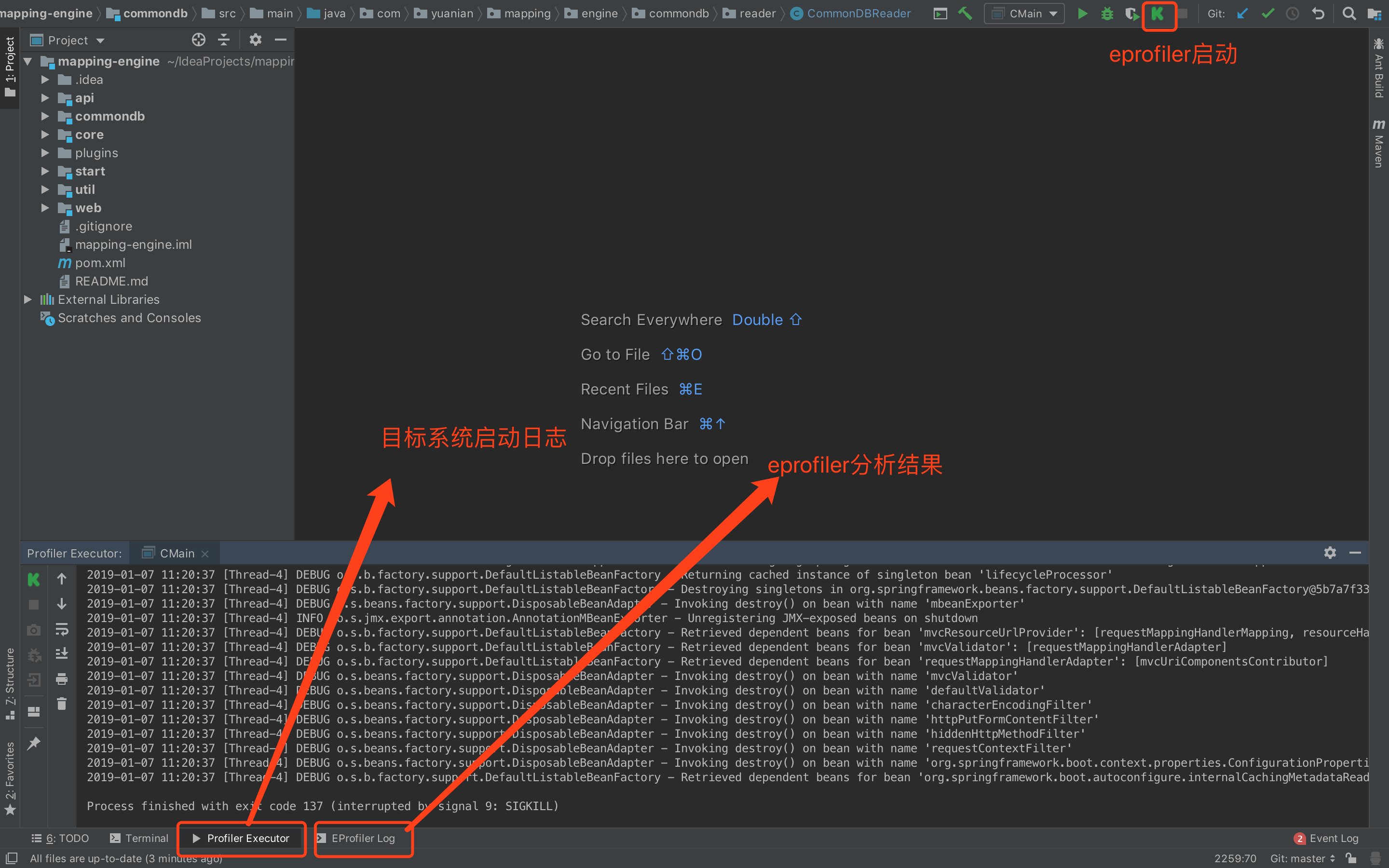
Task: Expand the commondb module folder
Action: pos(45,117)
